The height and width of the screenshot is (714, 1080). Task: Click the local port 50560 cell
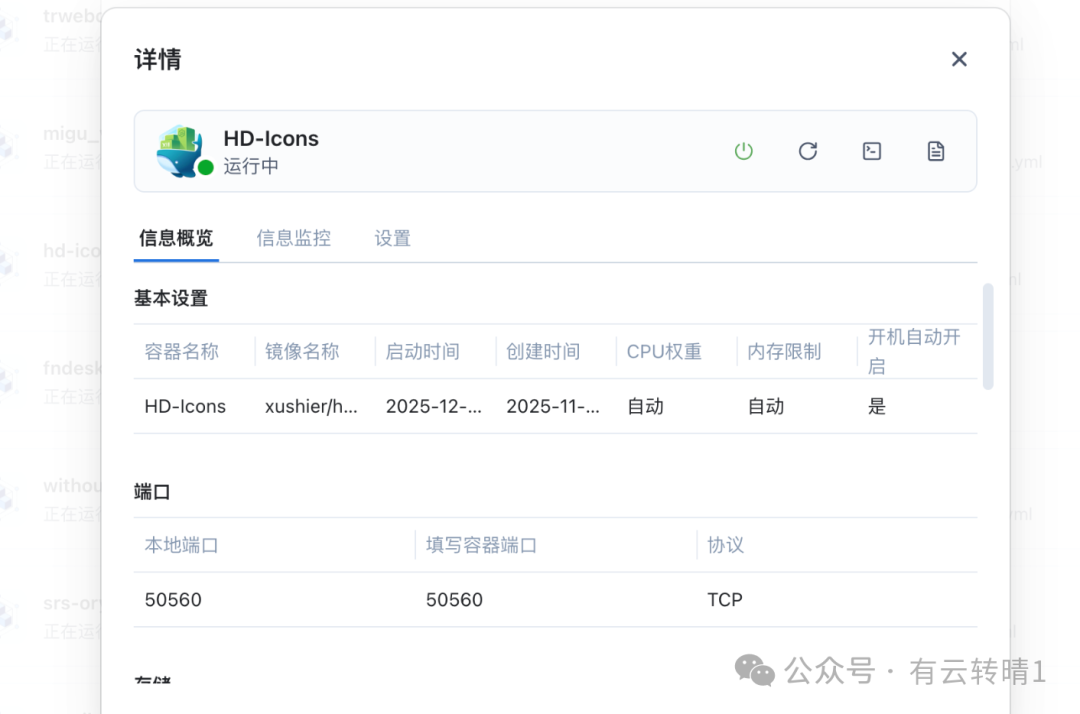[x=173, y=600]
